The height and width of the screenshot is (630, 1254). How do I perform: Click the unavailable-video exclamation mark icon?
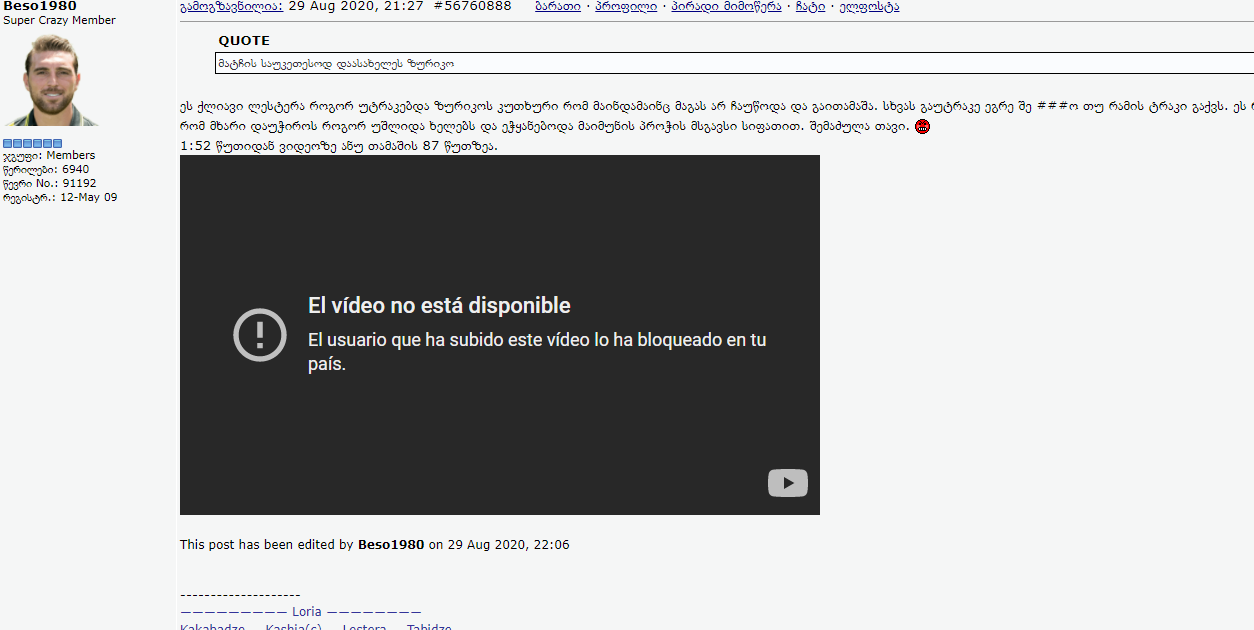coord(260,335)
